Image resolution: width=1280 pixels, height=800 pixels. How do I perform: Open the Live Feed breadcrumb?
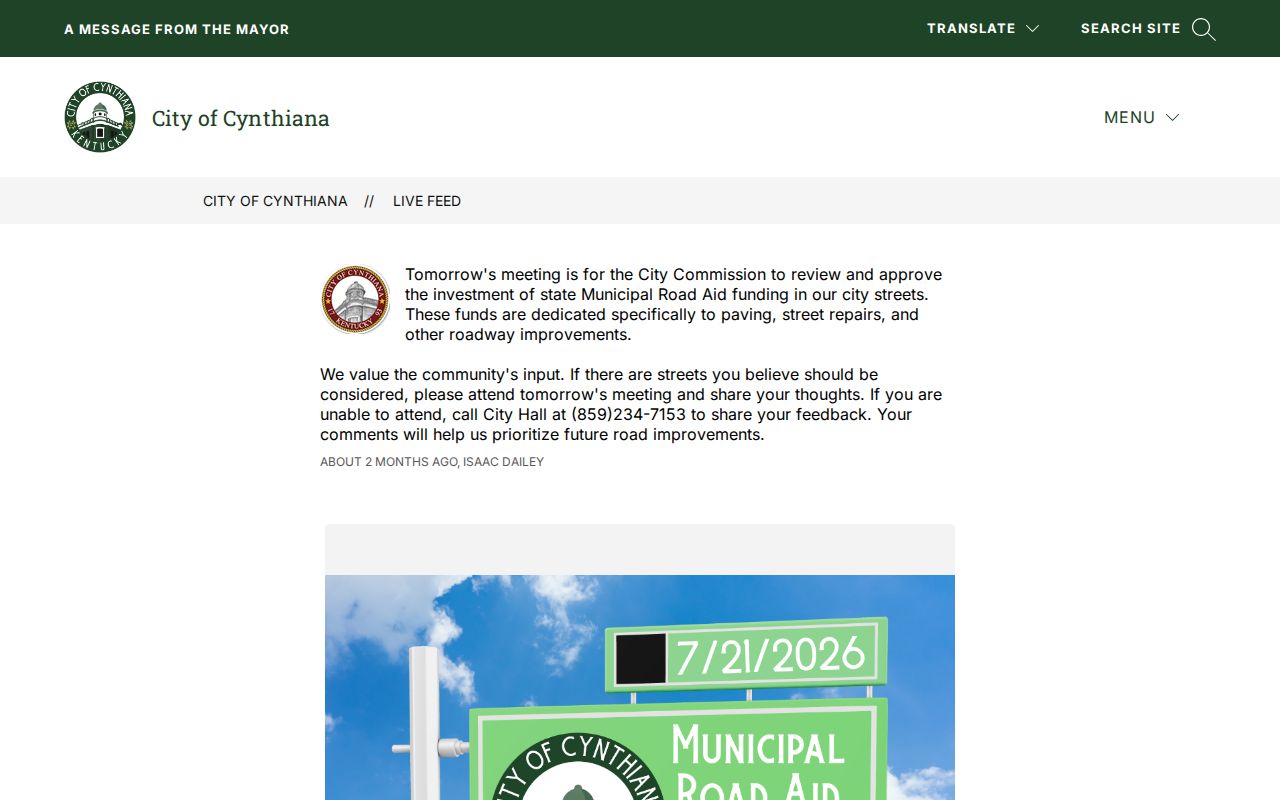click(427, 201)
